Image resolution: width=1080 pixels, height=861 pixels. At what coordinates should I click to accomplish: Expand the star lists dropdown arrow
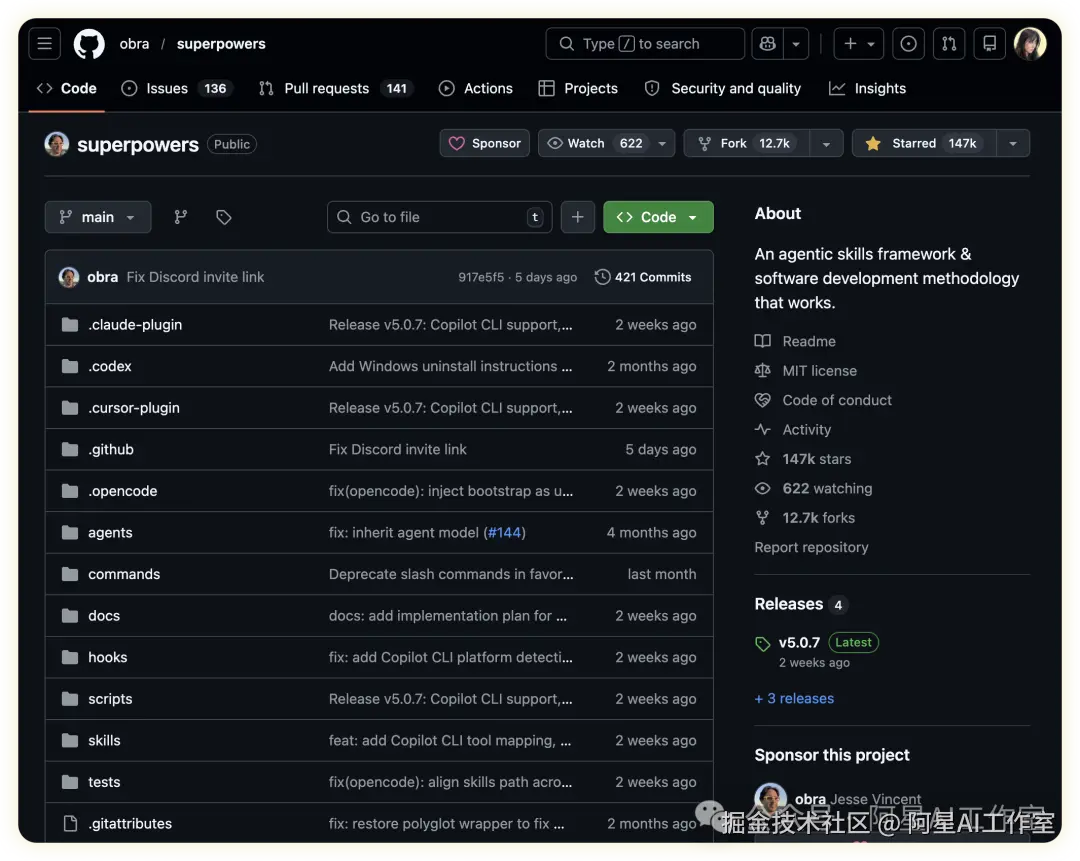pos(1013,143)
